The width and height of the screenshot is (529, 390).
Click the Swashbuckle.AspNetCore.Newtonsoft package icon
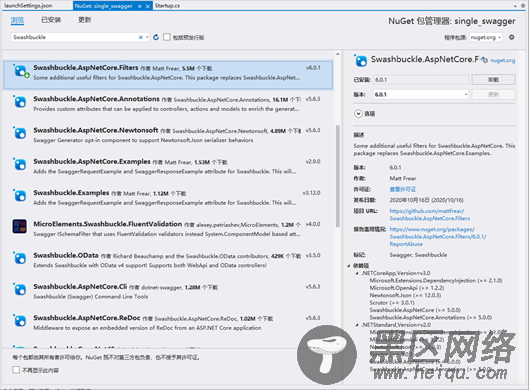pos(20,133)
